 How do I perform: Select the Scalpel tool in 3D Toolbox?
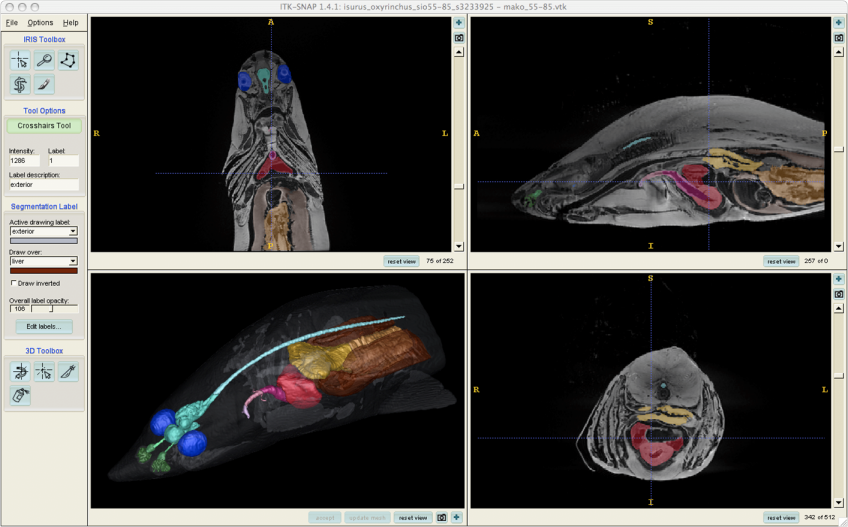(68, 372)
